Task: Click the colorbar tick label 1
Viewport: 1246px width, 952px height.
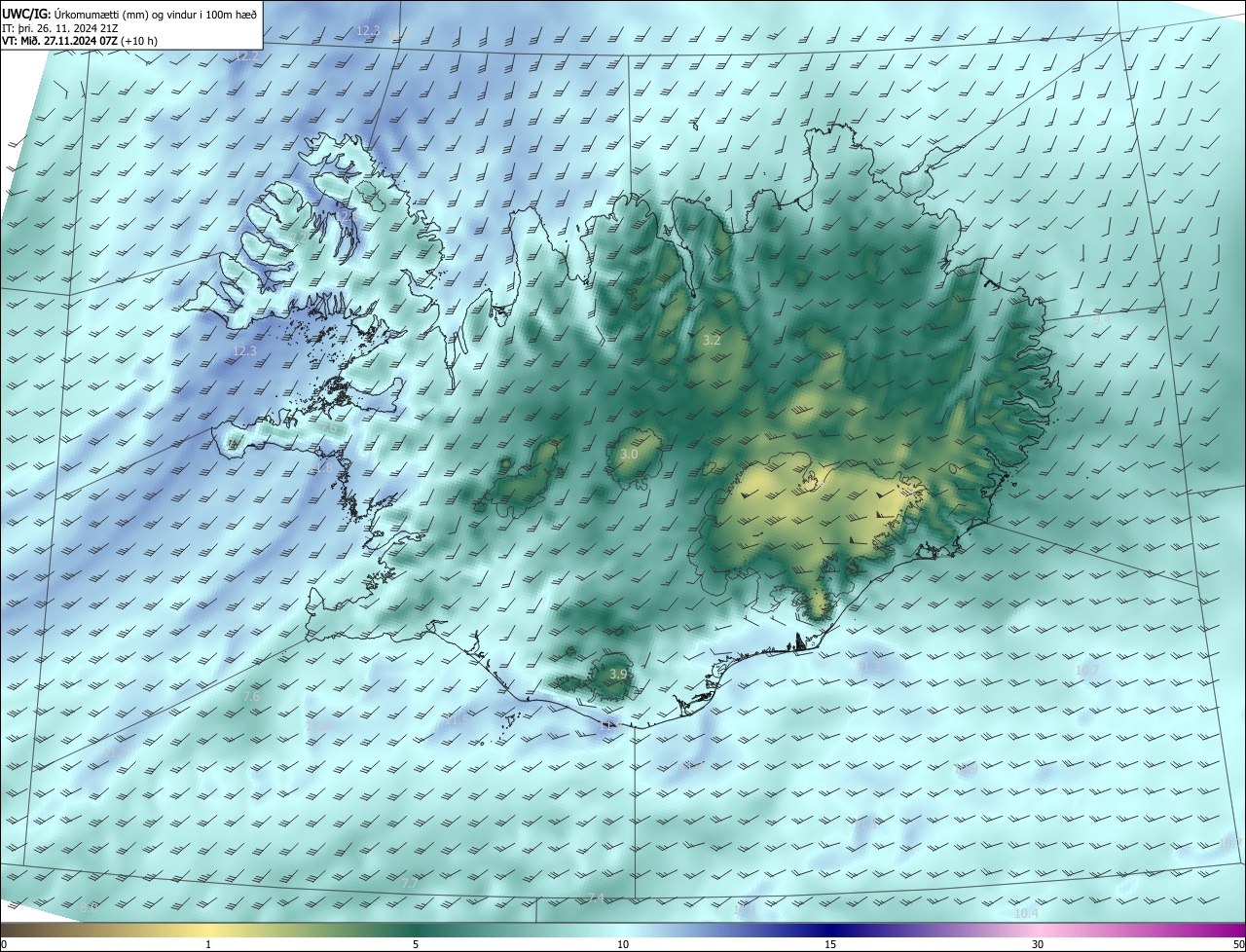Action: 208,944
